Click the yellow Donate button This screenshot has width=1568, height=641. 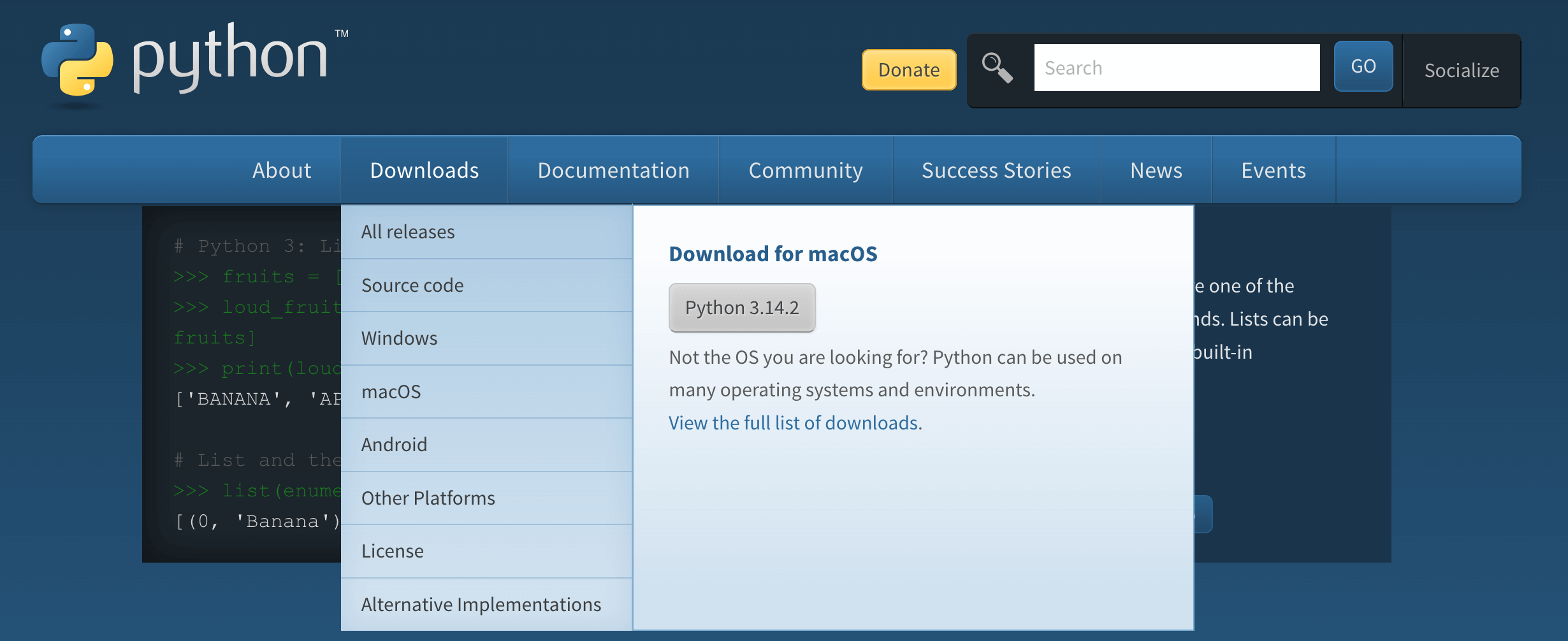[x=908, y=69]
